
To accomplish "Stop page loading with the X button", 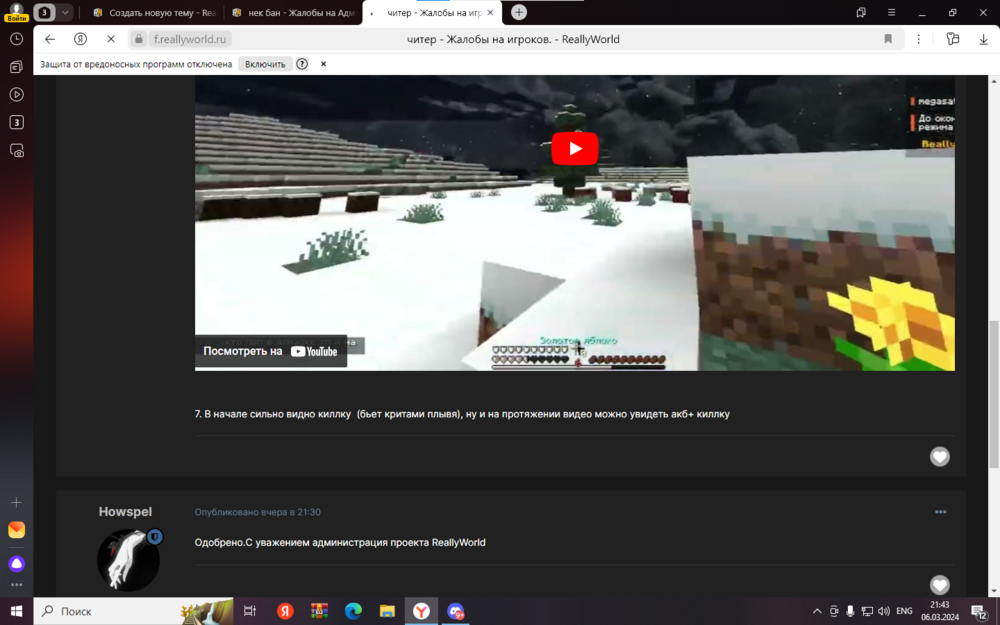I will click(x=111, y=39).
